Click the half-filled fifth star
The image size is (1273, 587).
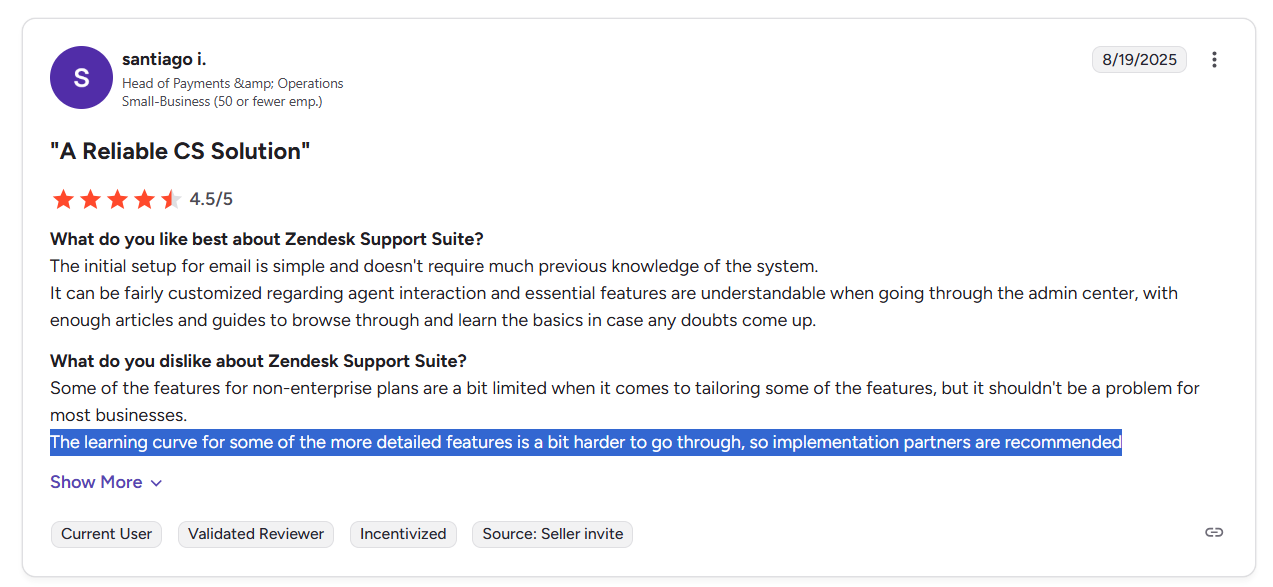coord(171,199)
